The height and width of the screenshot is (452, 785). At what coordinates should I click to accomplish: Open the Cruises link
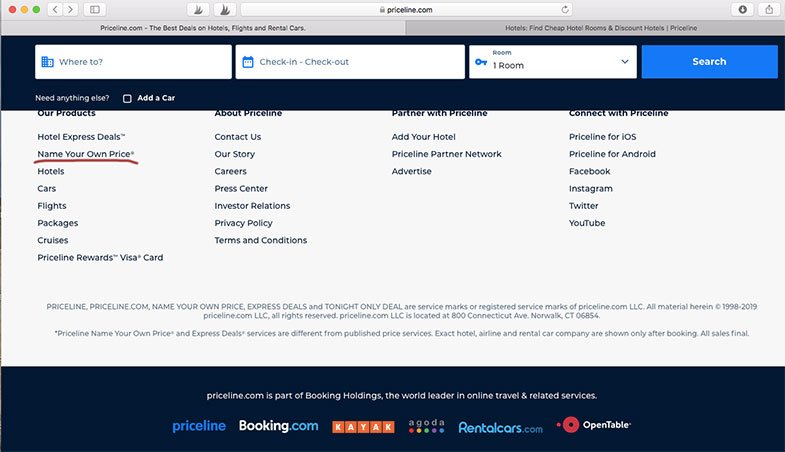pyautogui.click(x=53, y=240)
